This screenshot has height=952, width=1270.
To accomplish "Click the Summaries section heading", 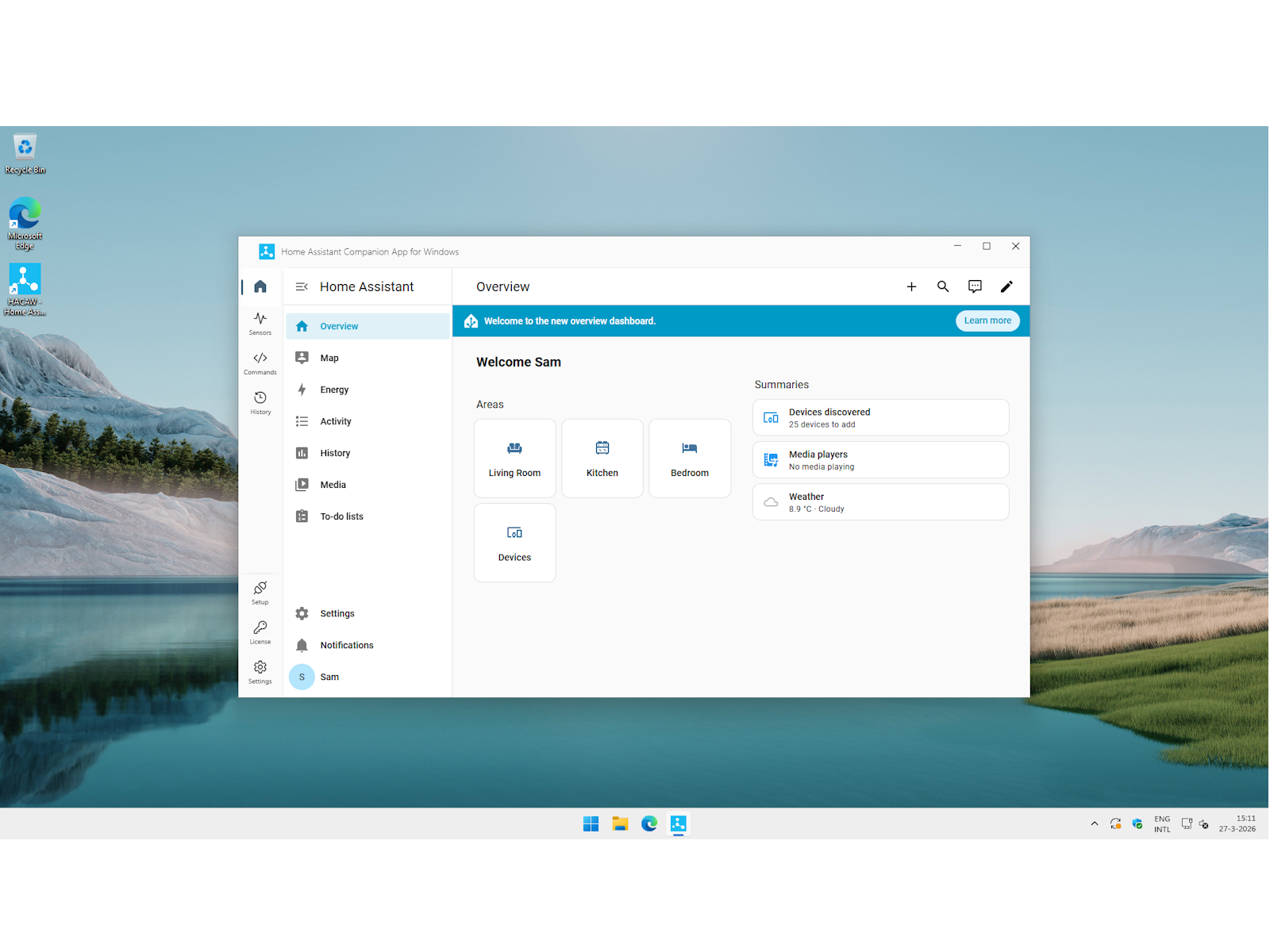I will click(x=781, y=385).
